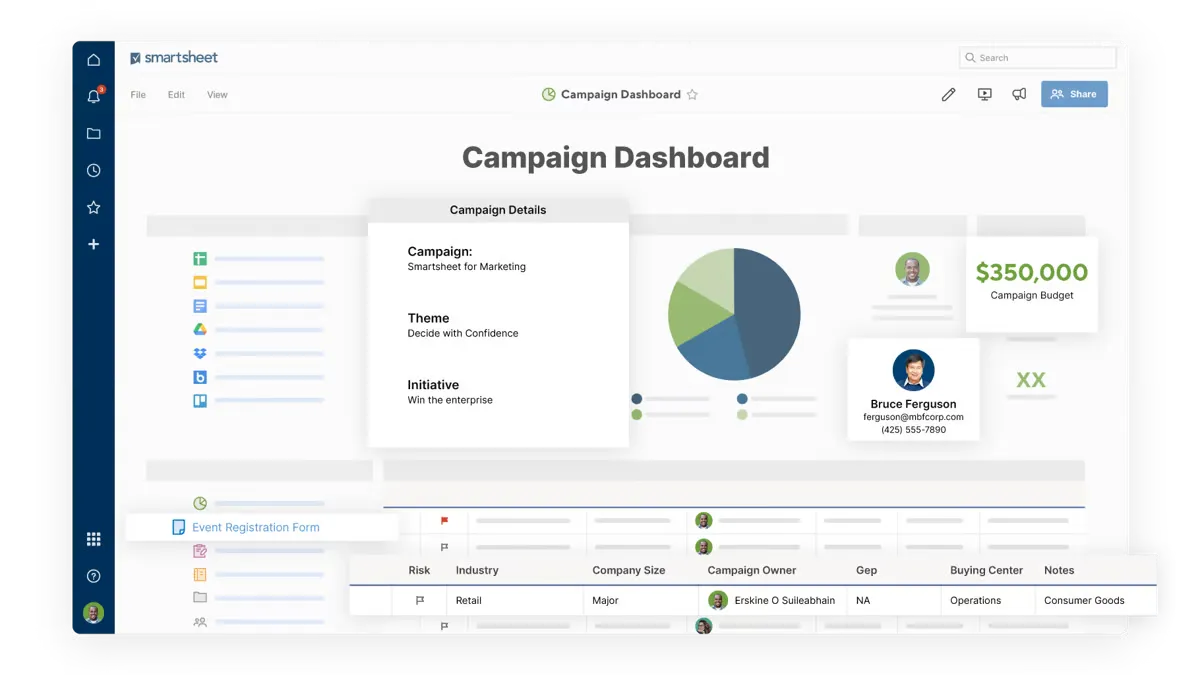Open the blue 'b' shortcut icon
This screenshot has height=675, width=1200.
pos(199,377)
